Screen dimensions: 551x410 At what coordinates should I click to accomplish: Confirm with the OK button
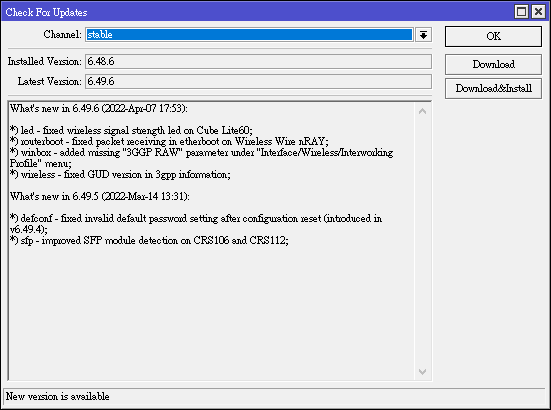click(493, 36)
